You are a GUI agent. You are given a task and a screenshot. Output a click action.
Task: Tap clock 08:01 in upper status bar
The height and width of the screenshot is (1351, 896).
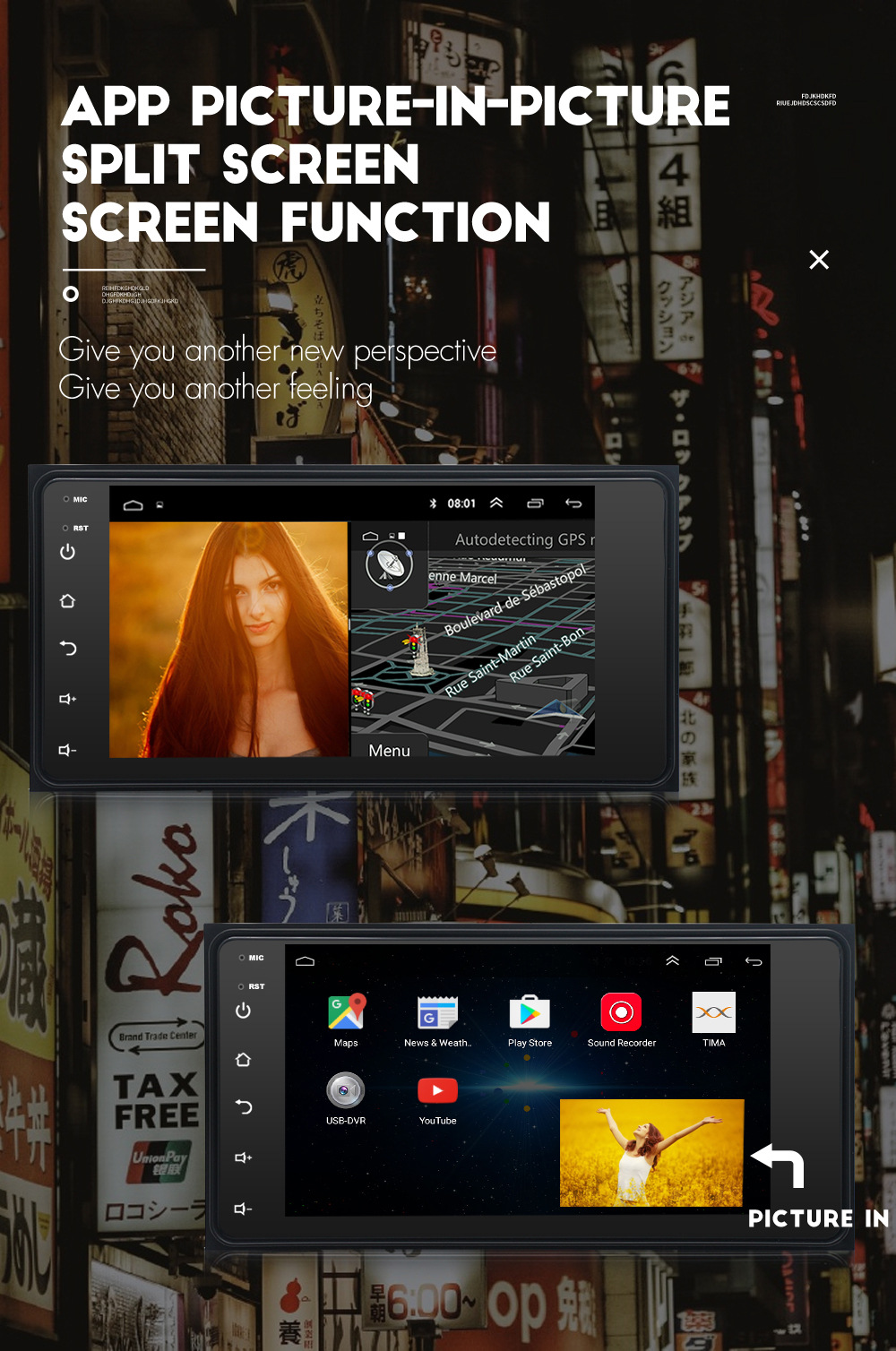[x=461, y=503]
